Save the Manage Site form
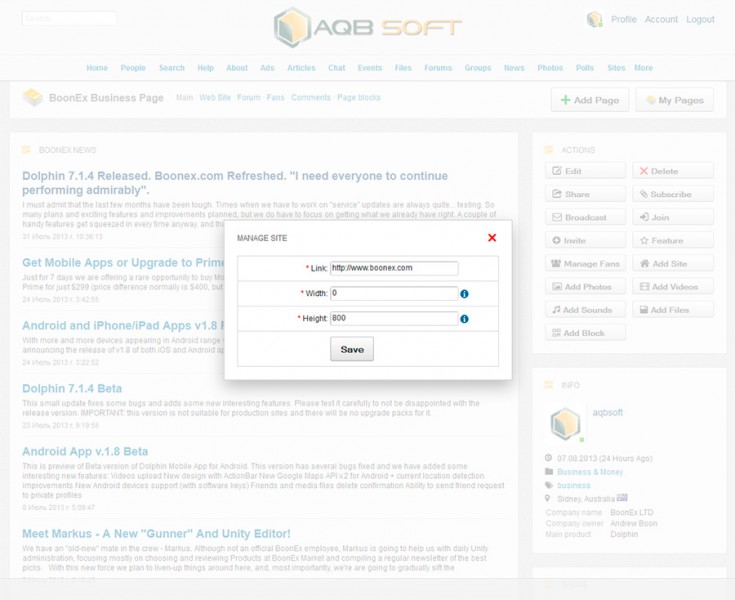Image resolution: width=735 pixels, height=600 pixels. 352,349
